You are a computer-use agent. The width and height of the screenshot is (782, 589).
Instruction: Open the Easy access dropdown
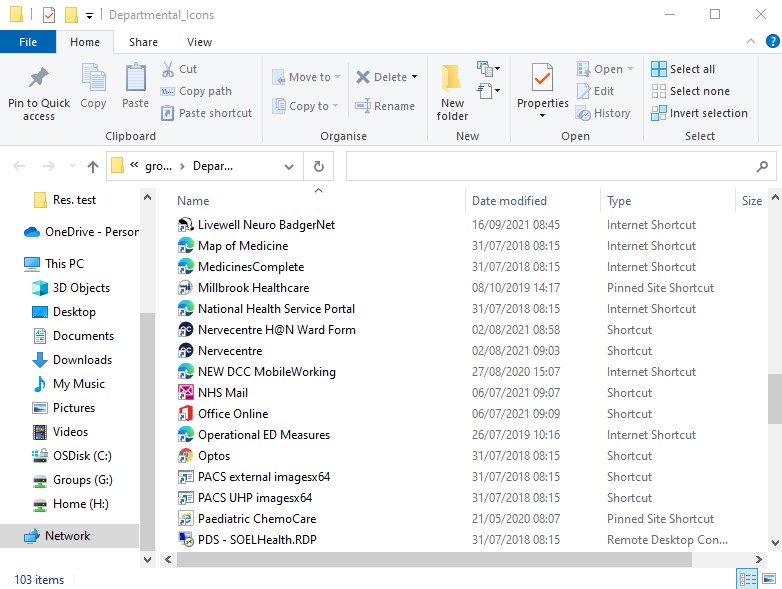pos(488,91)
